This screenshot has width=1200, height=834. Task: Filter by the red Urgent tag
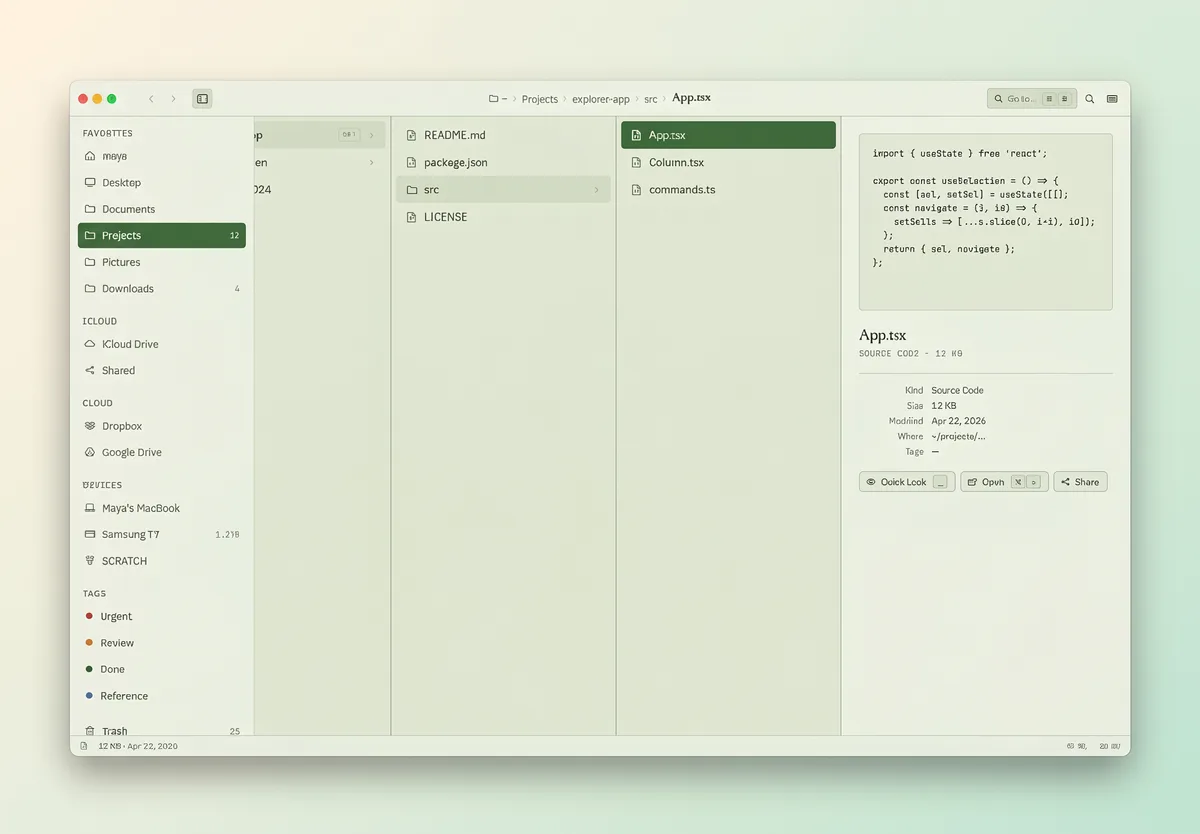click(162, 617)
